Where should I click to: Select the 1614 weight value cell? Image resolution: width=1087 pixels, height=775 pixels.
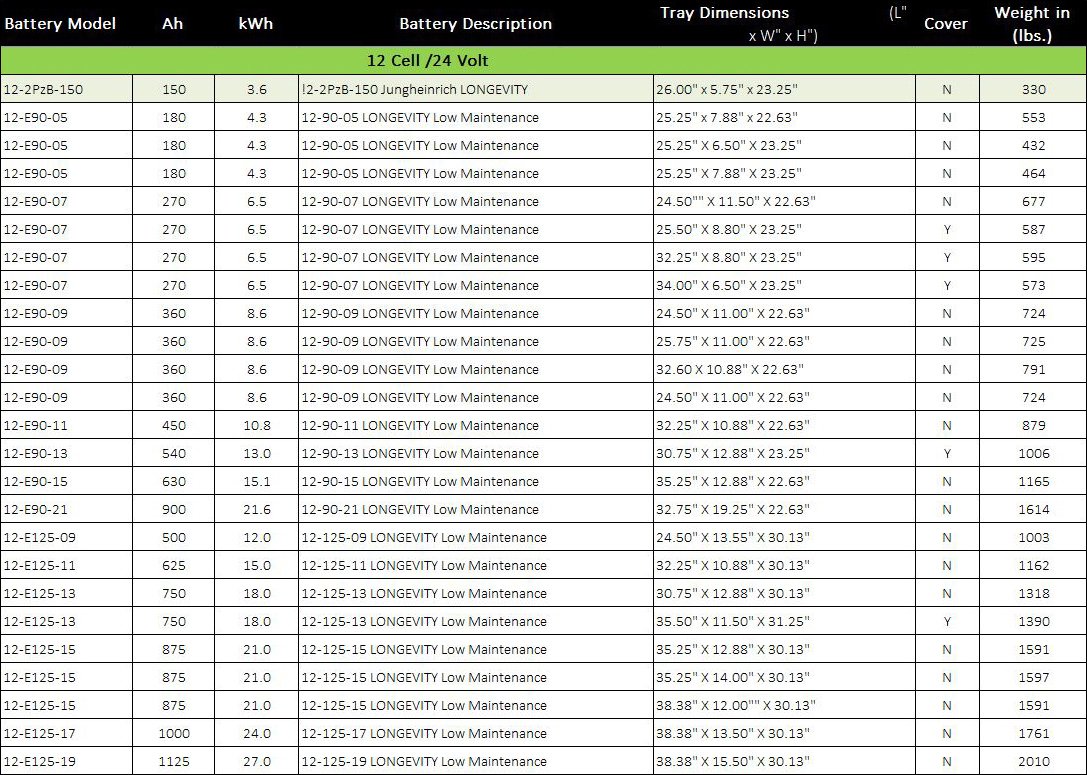click(1033, 509)
